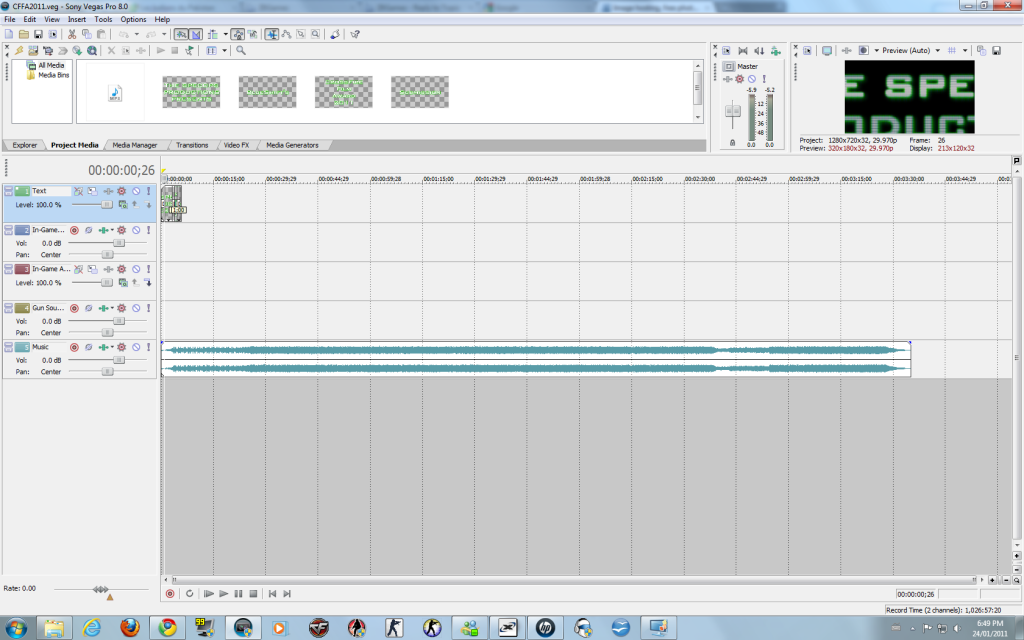Click the Gun Sounds track volume slider
This screenshot has height=640, width=1024.
pos(119,321)
